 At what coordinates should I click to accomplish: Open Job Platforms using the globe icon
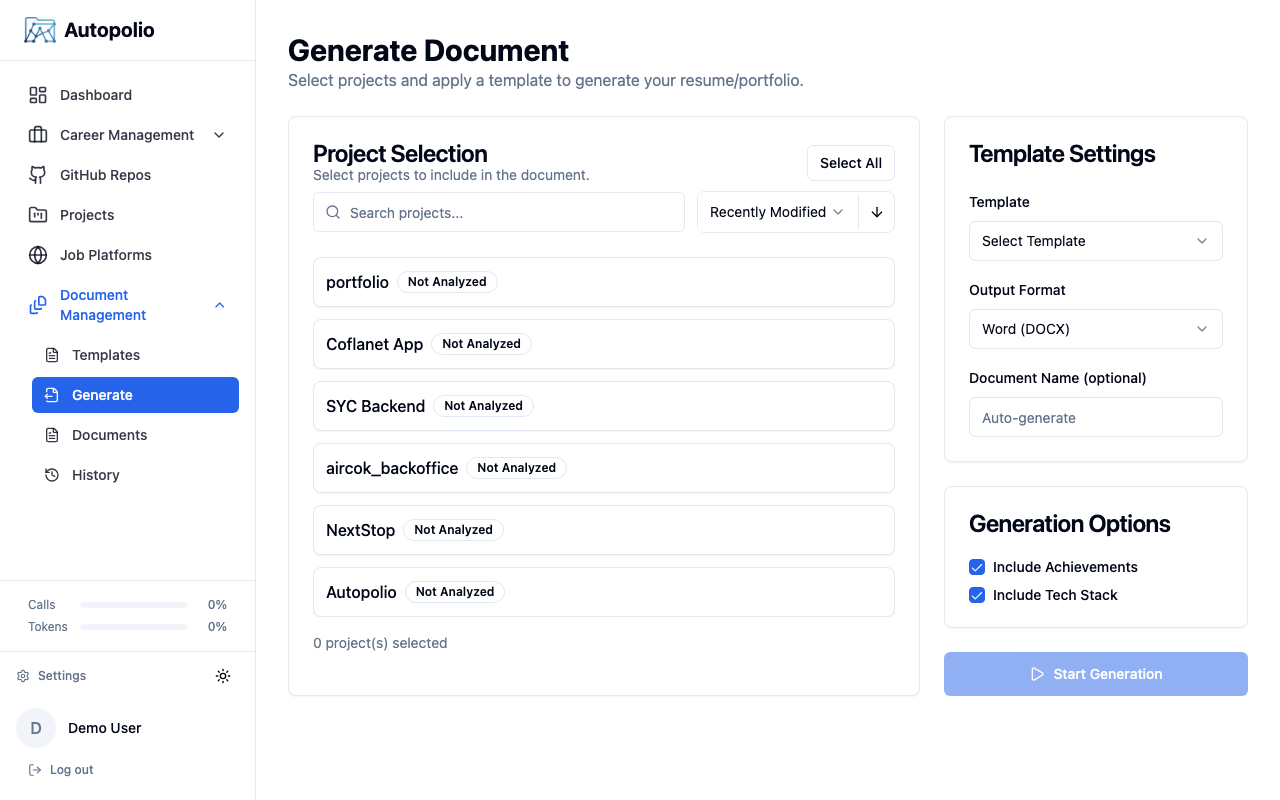pos(37,254)
